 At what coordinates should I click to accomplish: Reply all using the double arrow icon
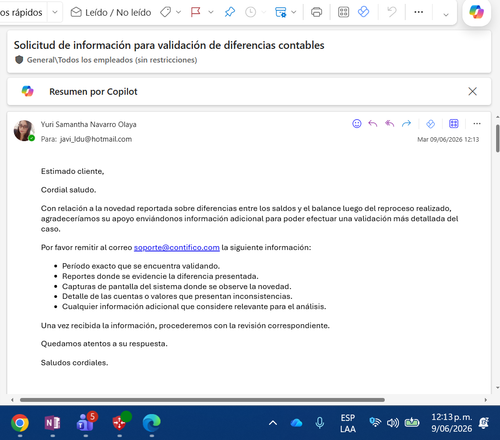[x=389, y=124]
